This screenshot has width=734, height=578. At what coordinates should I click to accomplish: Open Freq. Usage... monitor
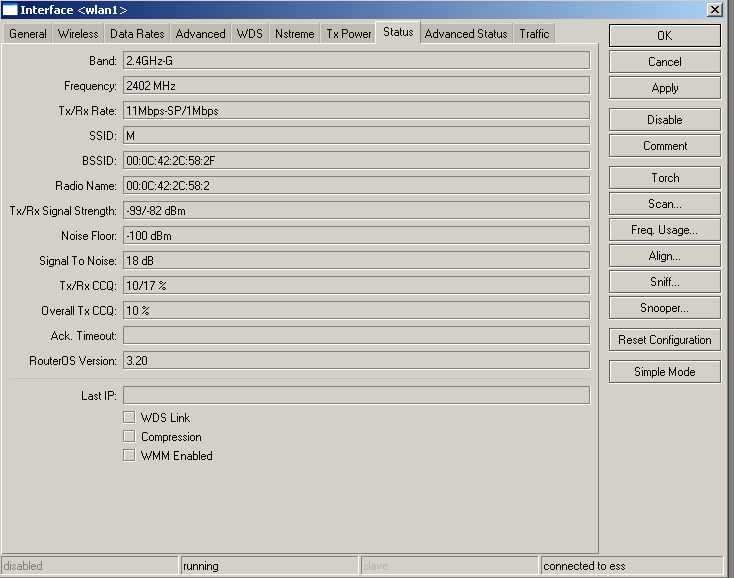pos(664,230)
